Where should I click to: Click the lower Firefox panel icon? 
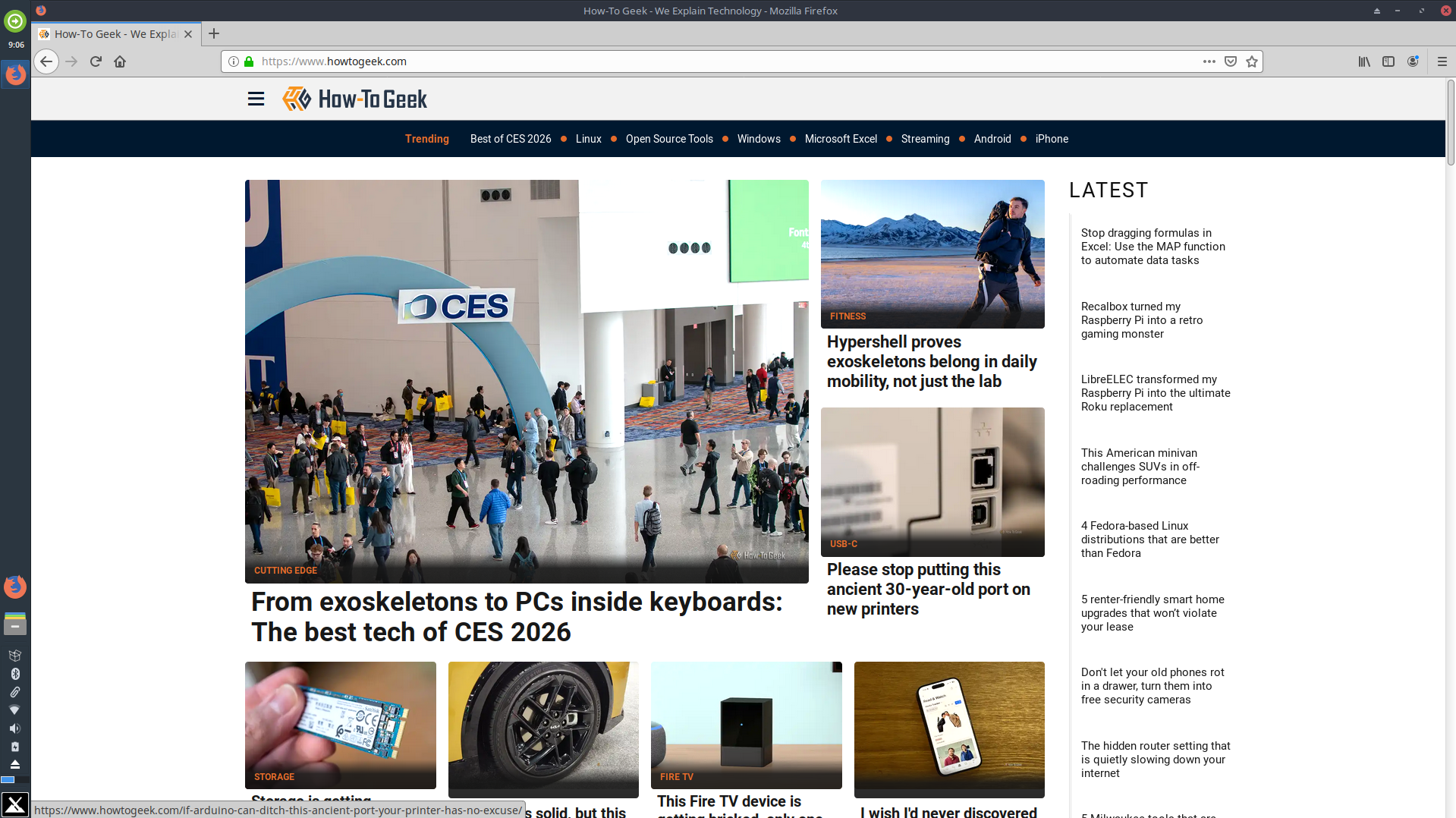click(x=15, y=587)
